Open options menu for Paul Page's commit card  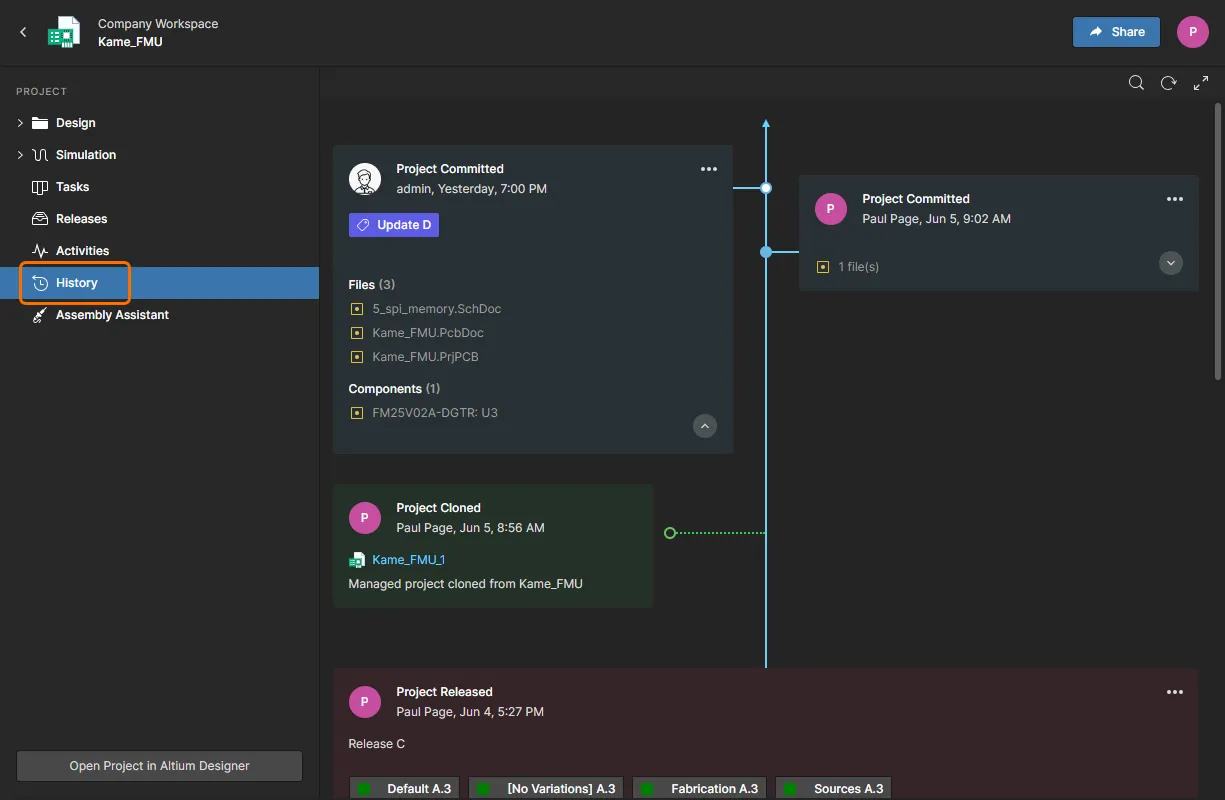tap(1175, 199)
